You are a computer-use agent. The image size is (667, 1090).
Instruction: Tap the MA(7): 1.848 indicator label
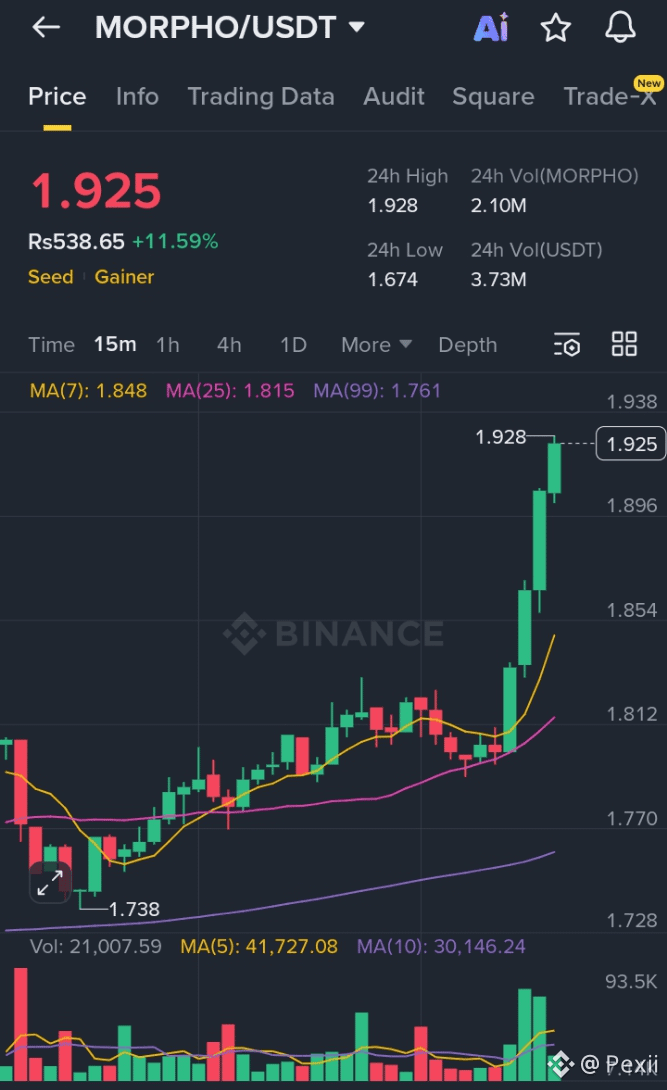click(88, 391)
